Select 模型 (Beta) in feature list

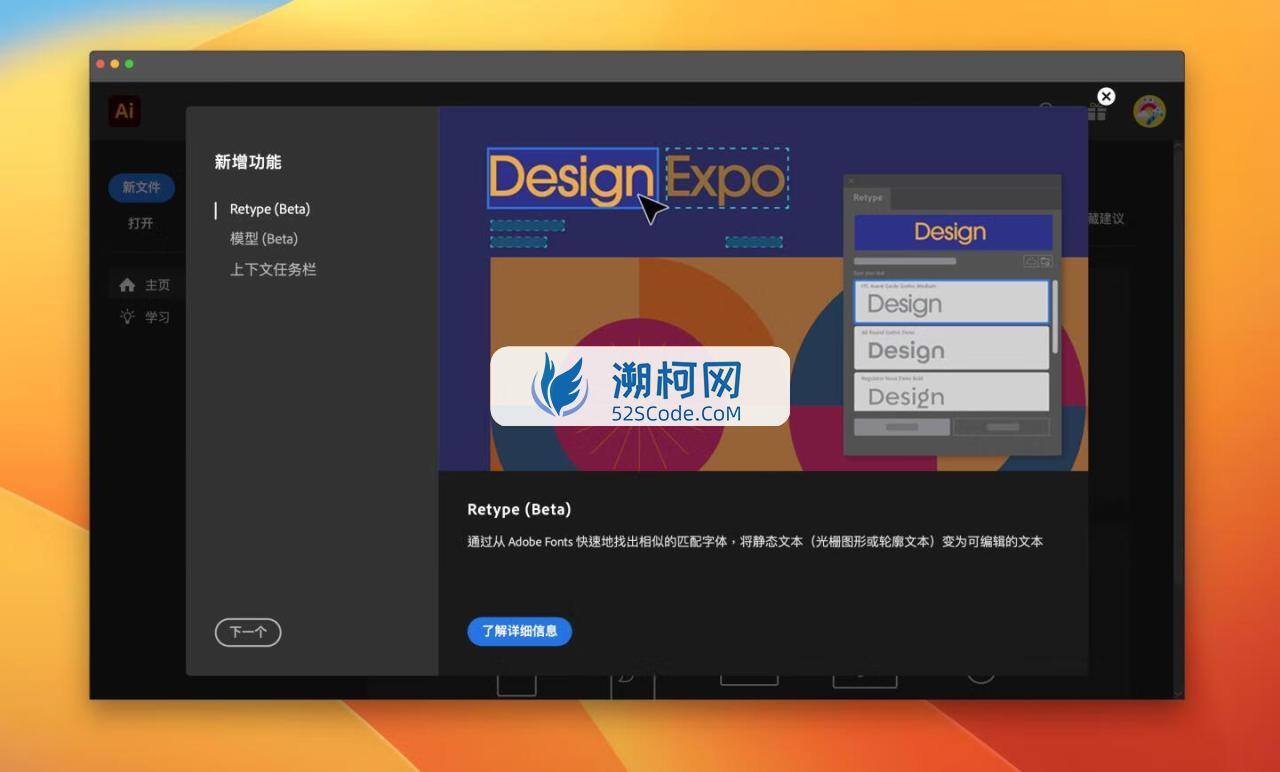264,239
